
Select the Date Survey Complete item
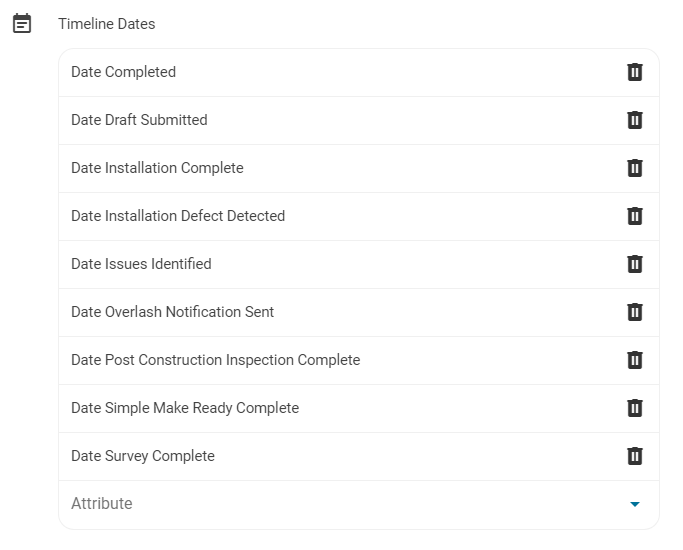pos(143,456)
